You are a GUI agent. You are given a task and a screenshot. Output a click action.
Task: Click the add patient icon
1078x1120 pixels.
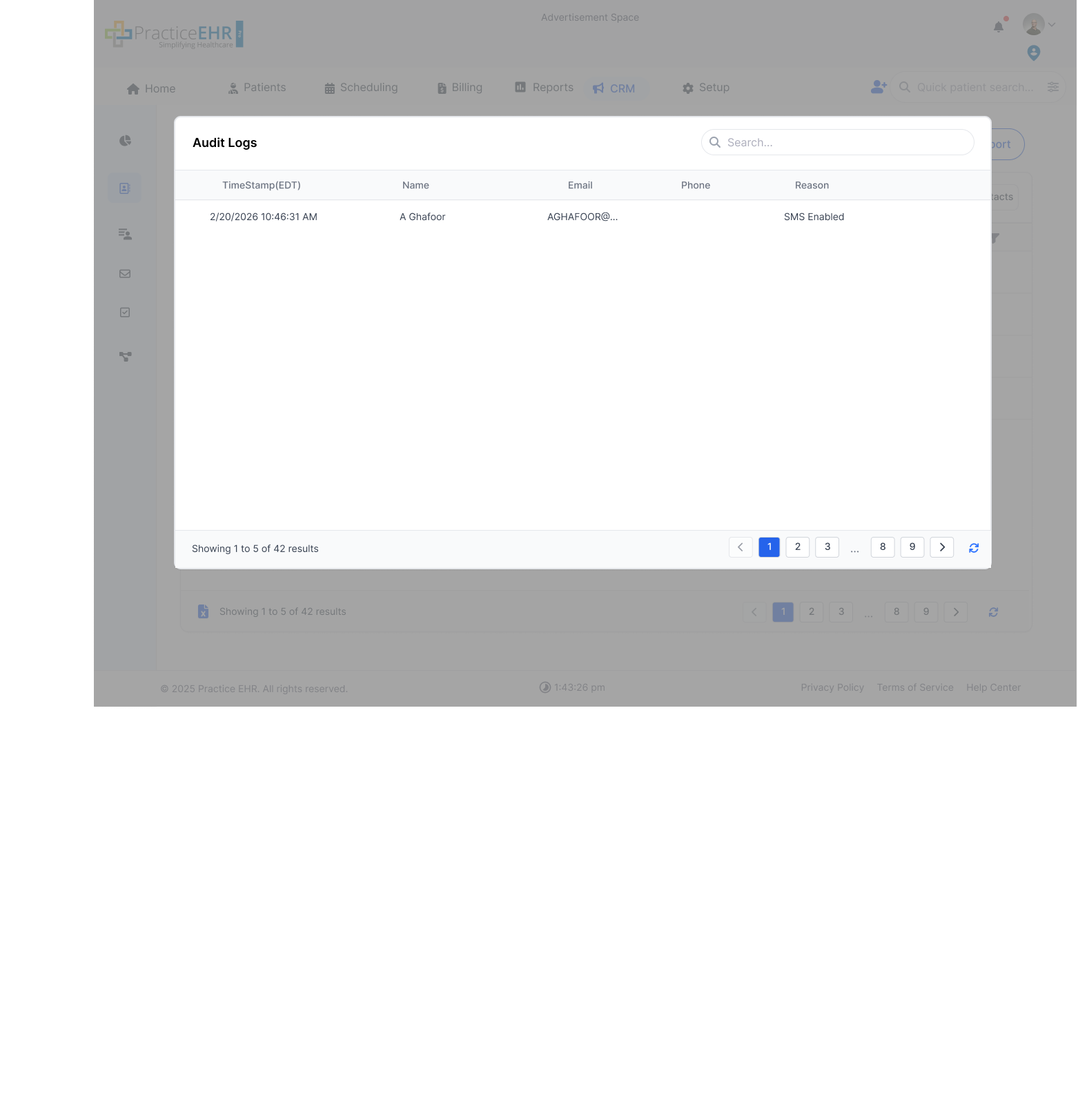click(879, 87)
